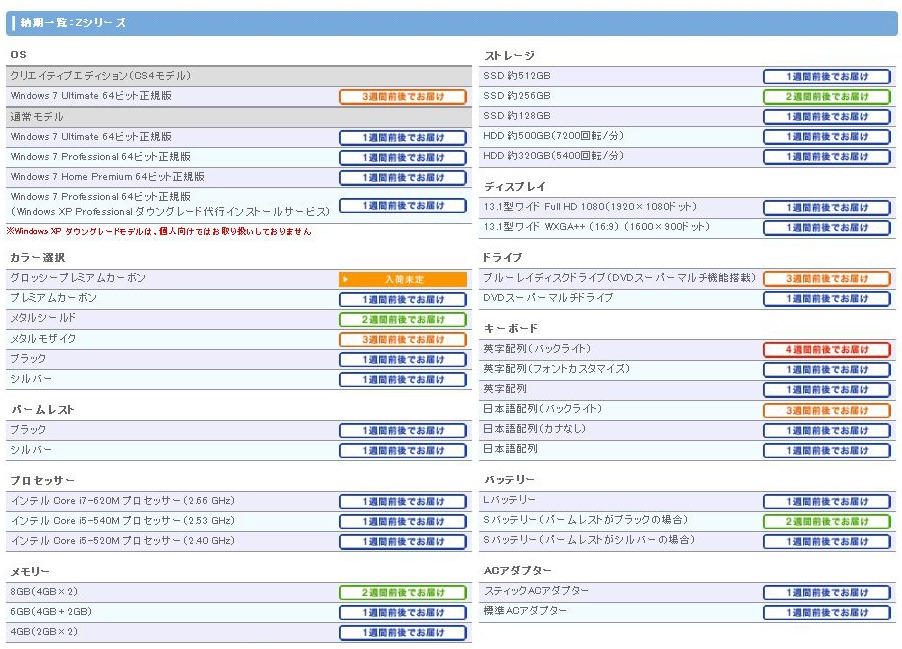Viewport: 902px width, 649px height.
Task: Select orange 3週間 badge for 日本語配列(バックライト)
Action: 826,411
